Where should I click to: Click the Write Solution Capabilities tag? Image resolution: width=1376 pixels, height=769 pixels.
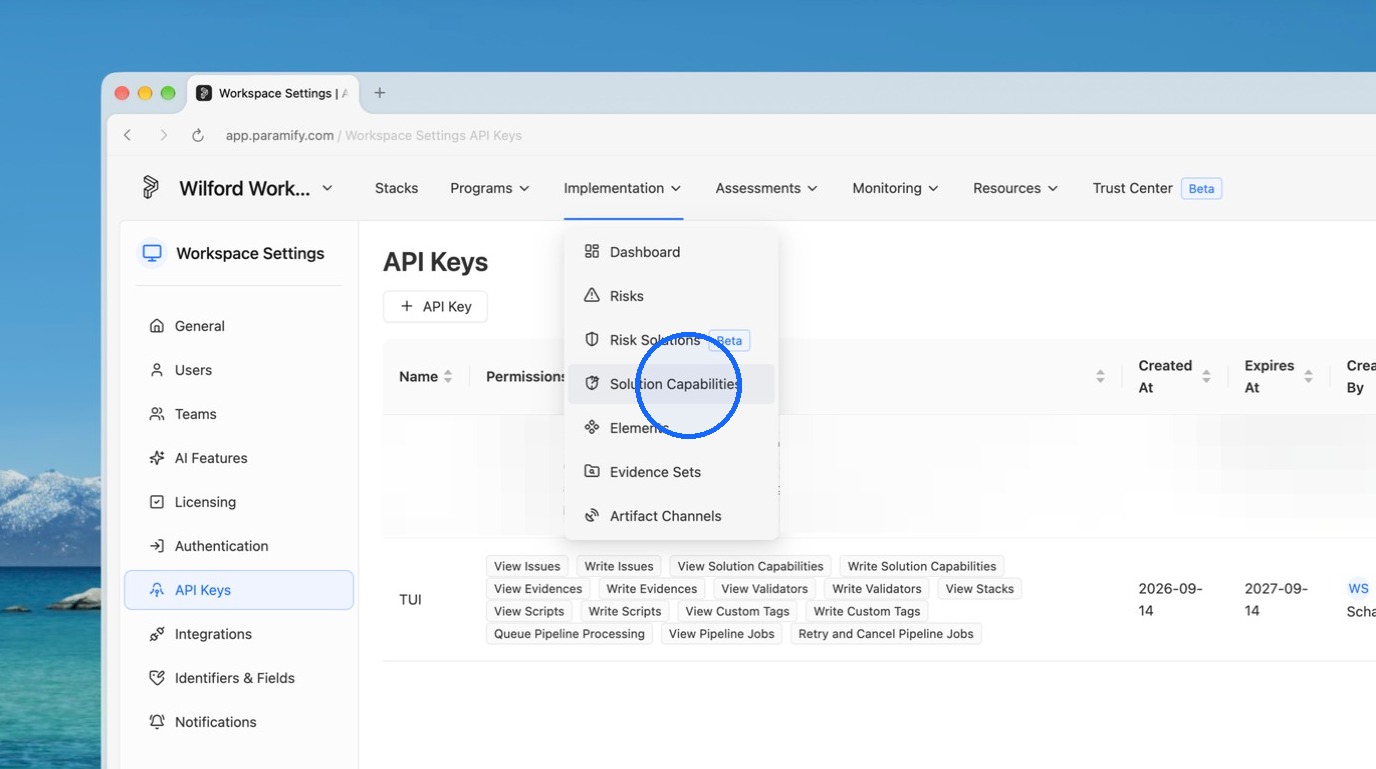[922, 566]
